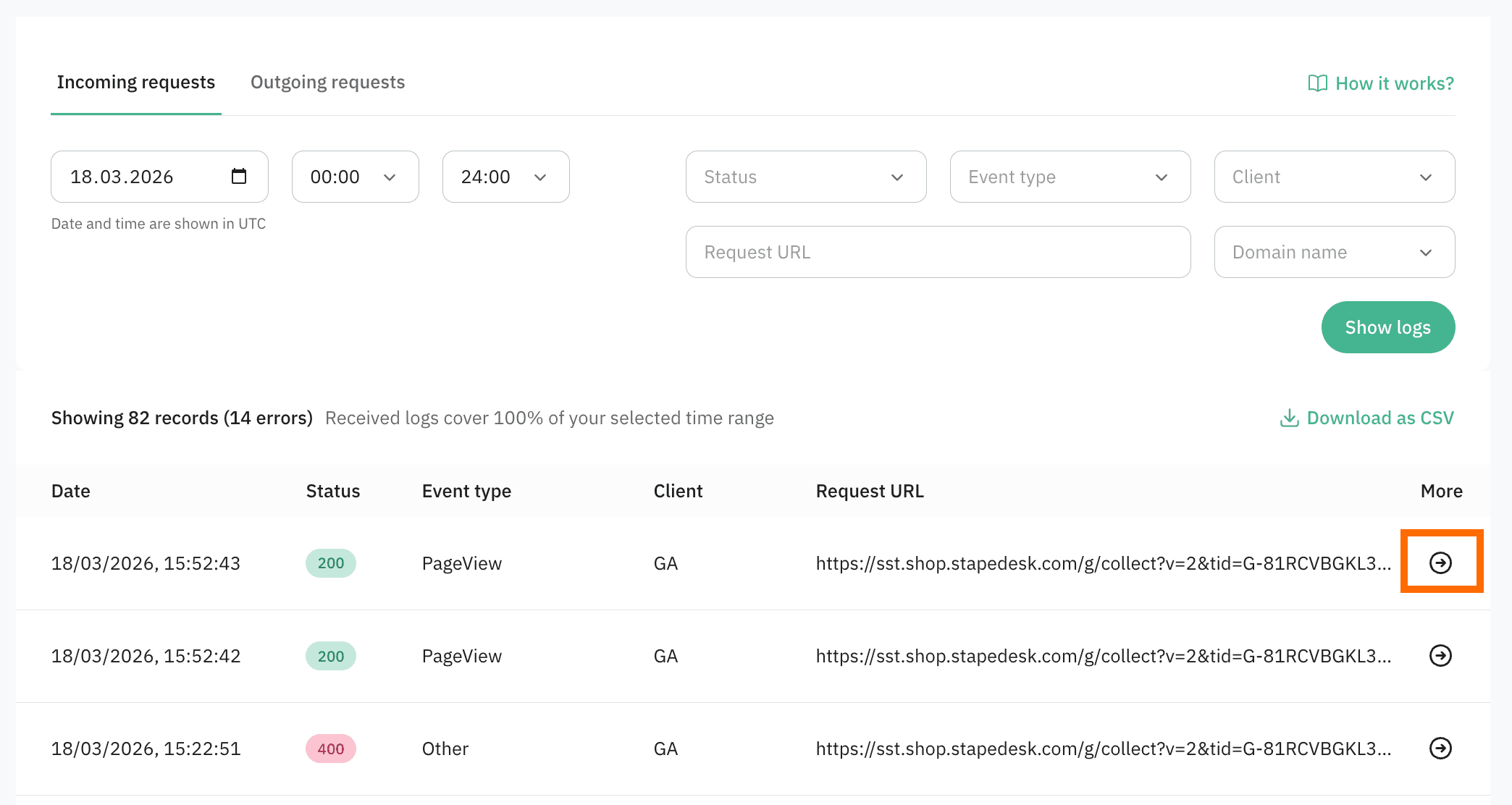Click the download icon next to Download as CSV
The width and height of the screenshot is (1512, 805).
click(1290, 418)
